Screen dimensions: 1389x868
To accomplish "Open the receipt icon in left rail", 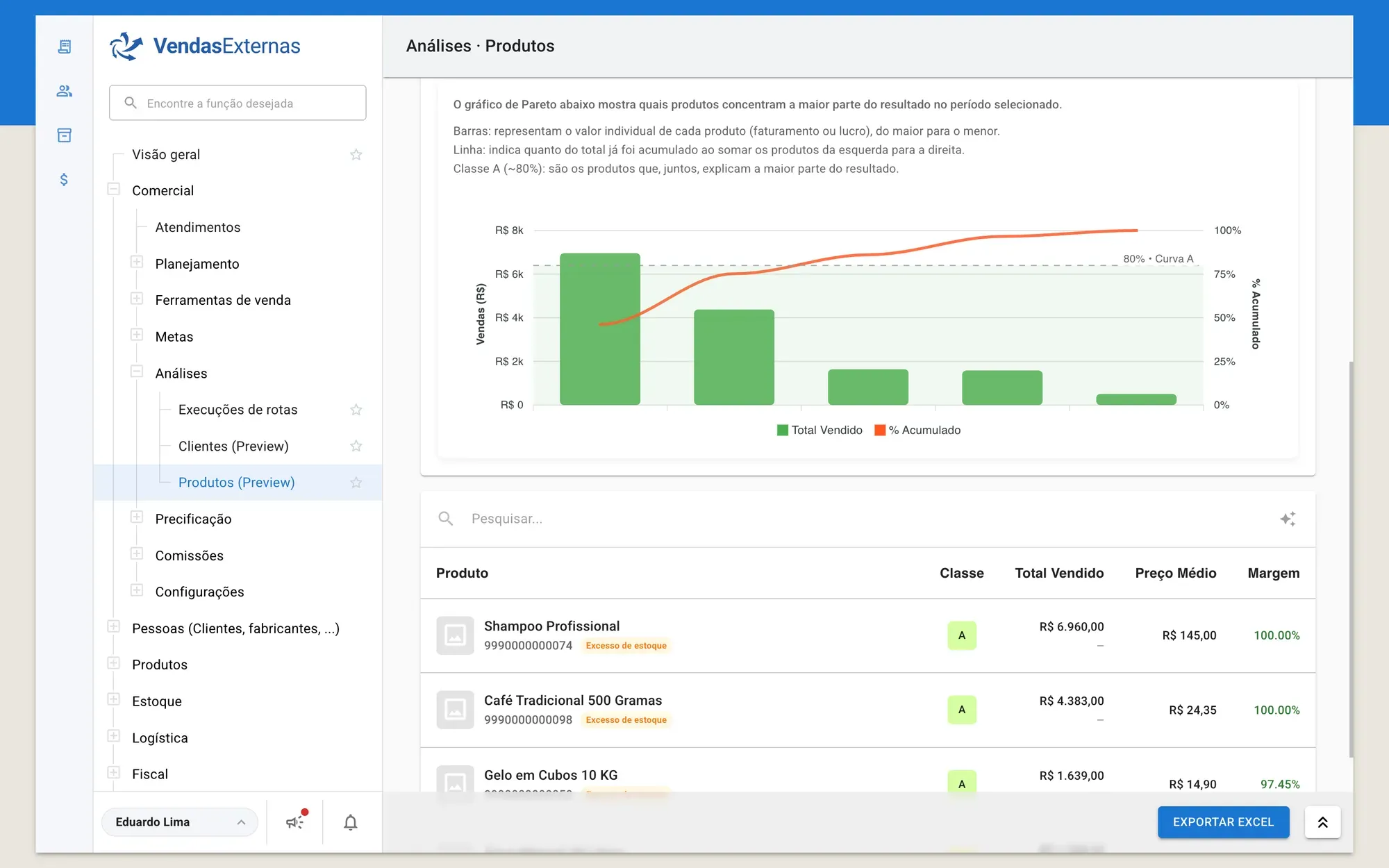I will [64, 47].
